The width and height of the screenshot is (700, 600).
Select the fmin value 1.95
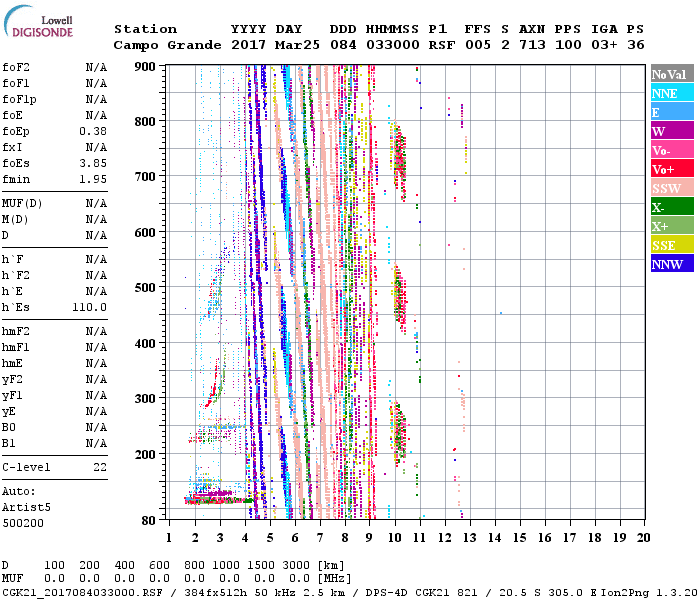[93, 179]
